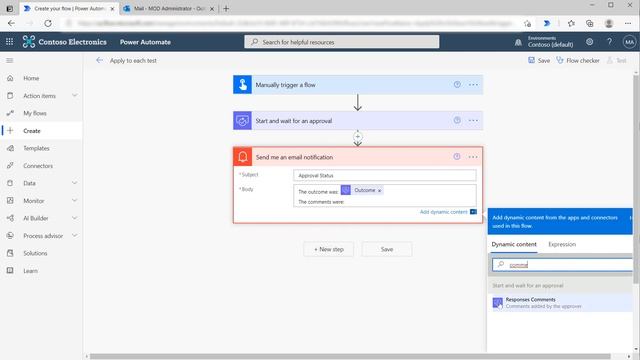Open the Settings gear icon
This screenshot has height=360, width=640.
589,42
